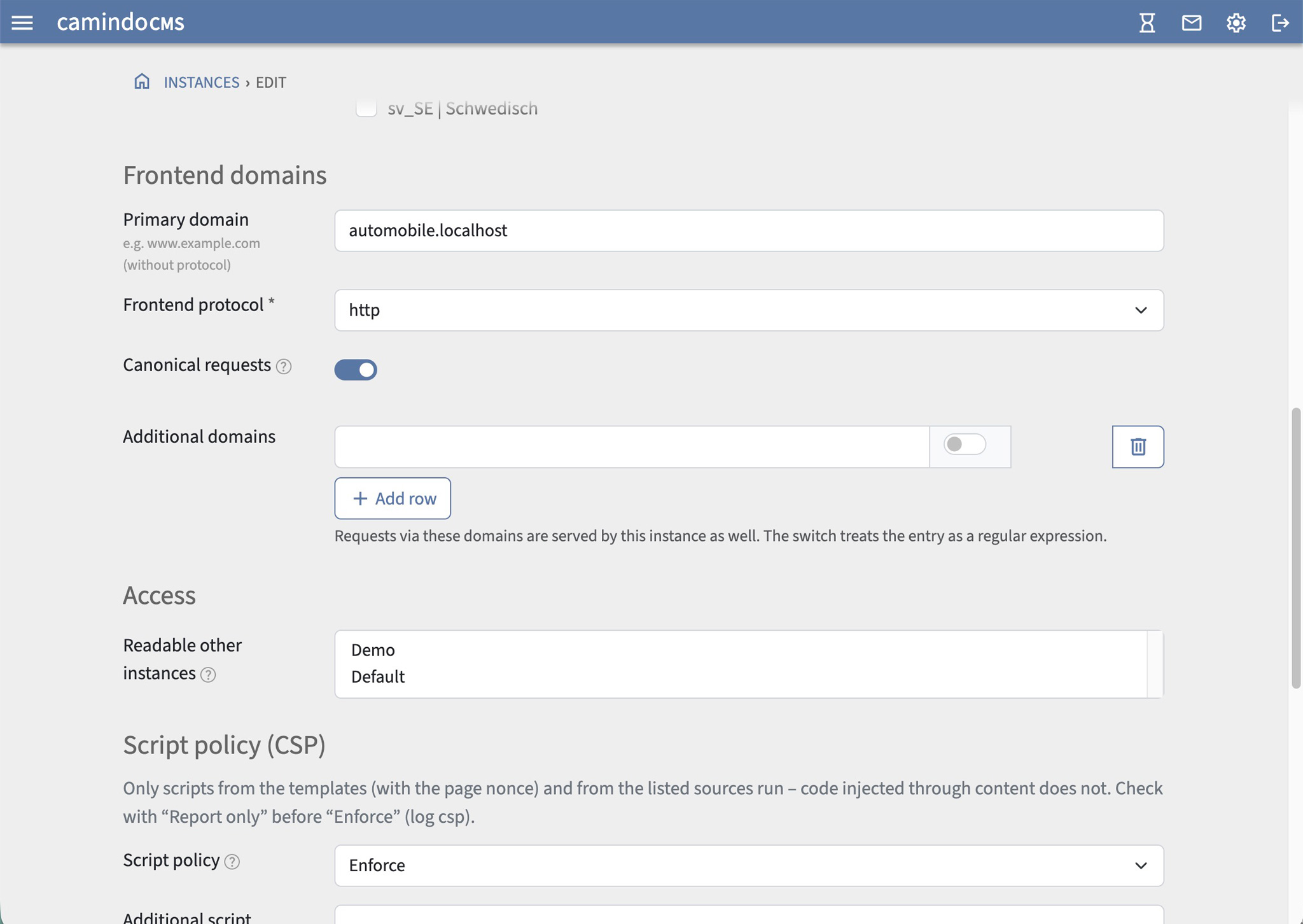Open the Script policy dropdown
The width and height of the screenshot is (1303, 924).
click(x=749, y=865)
